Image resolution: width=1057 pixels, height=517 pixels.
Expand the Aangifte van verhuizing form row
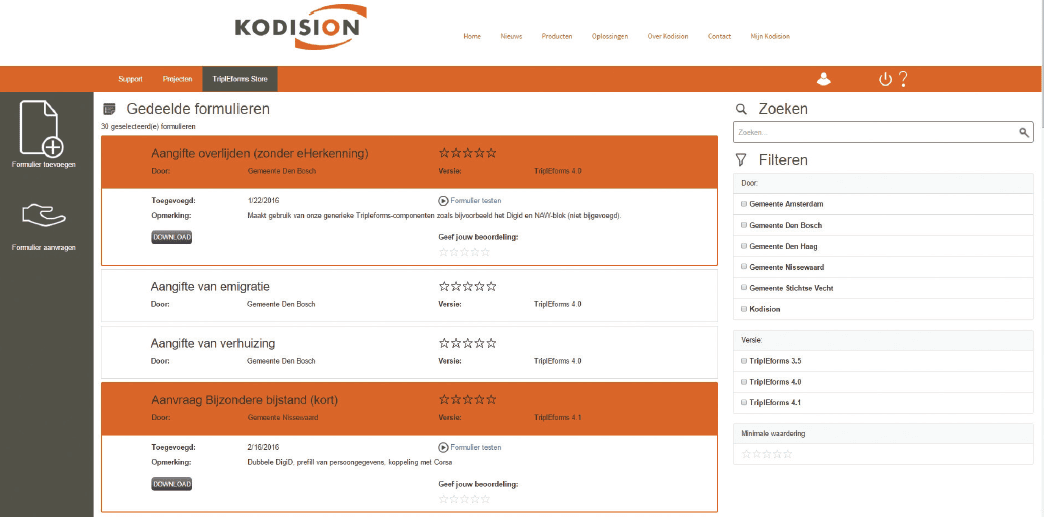[409, 352]
